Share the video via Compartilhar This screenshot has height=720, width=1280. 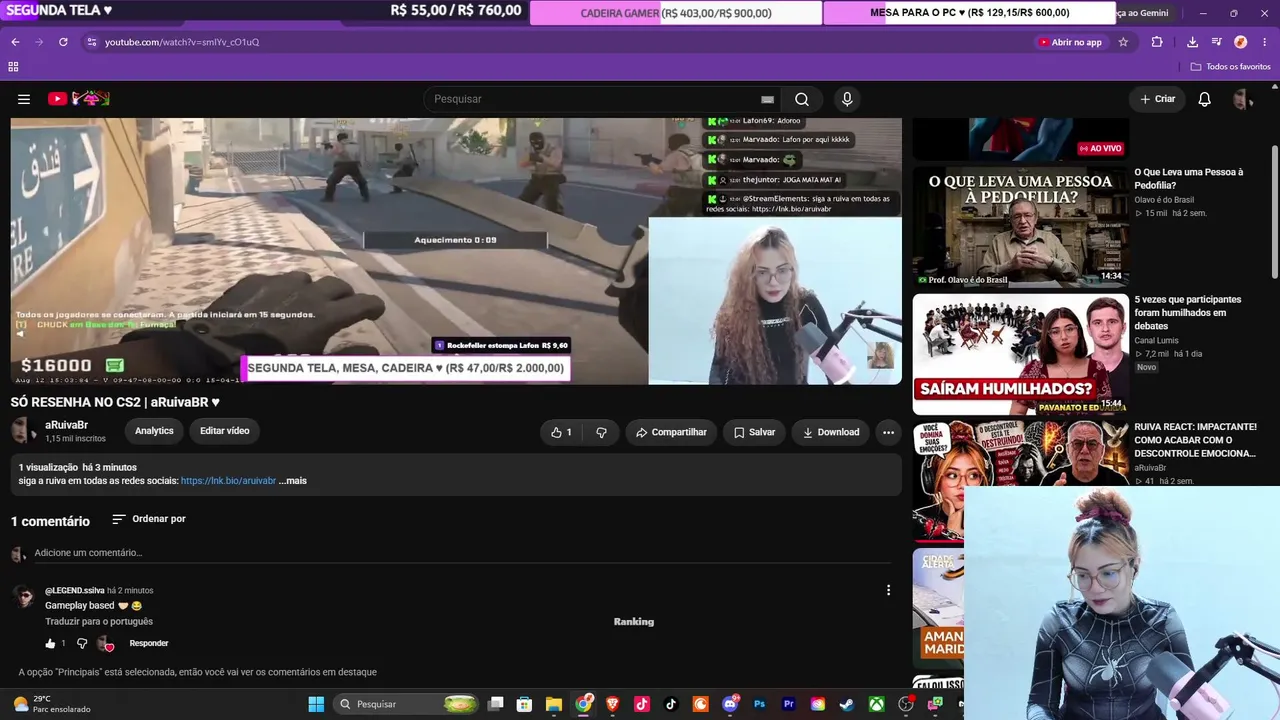coord(671,432)
